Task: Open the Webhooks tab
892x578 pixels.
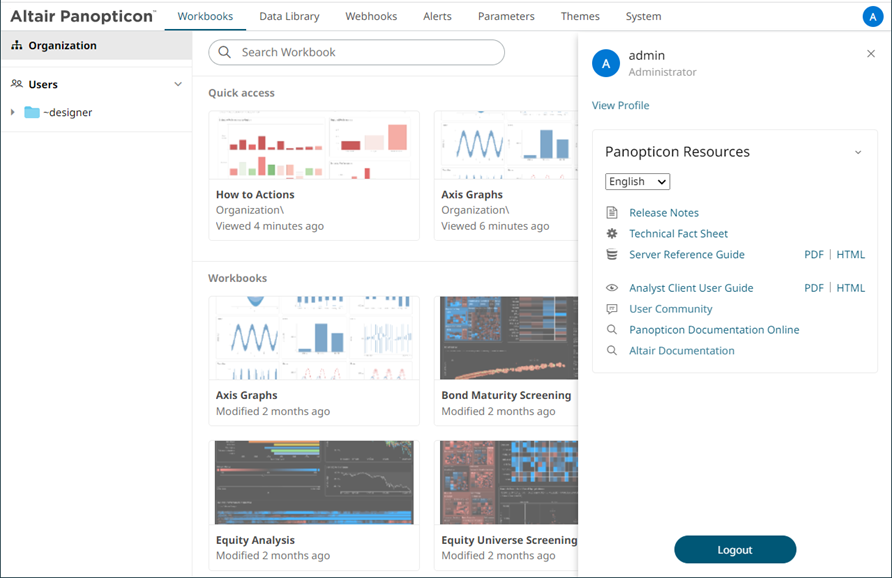Action: (371, 16)
